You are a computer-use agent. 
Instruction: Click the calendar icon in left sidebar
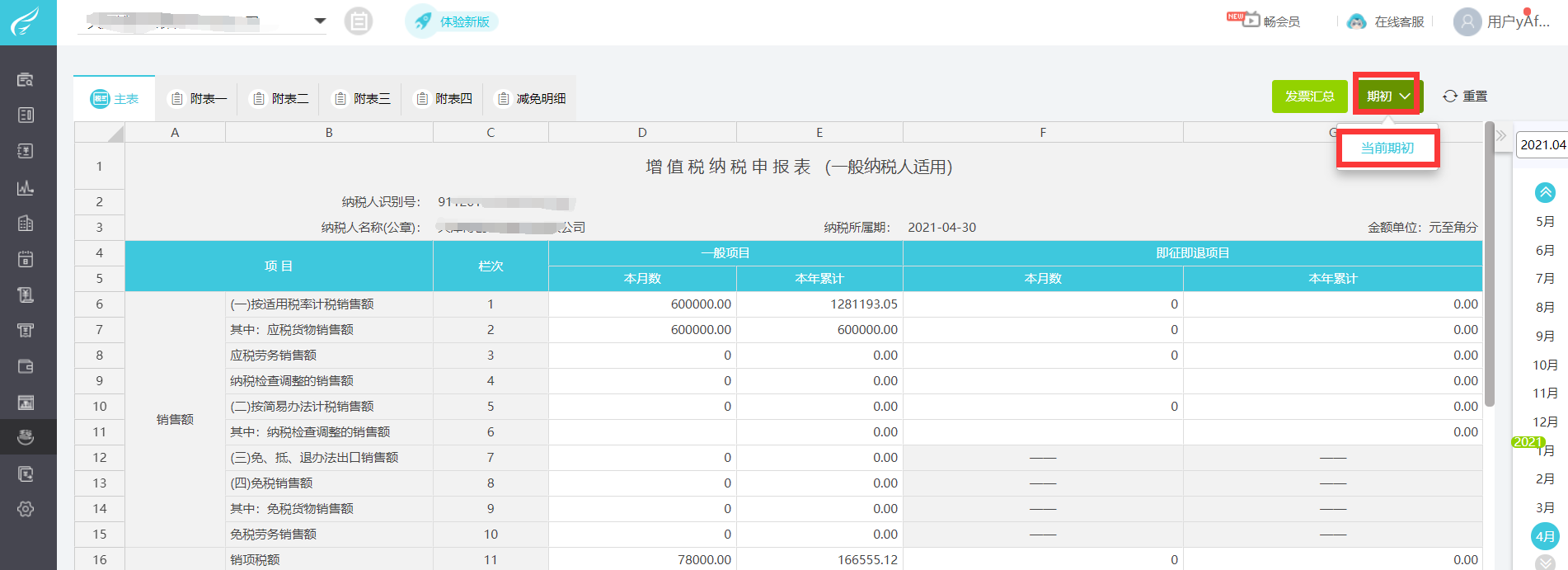pos(26,259)
